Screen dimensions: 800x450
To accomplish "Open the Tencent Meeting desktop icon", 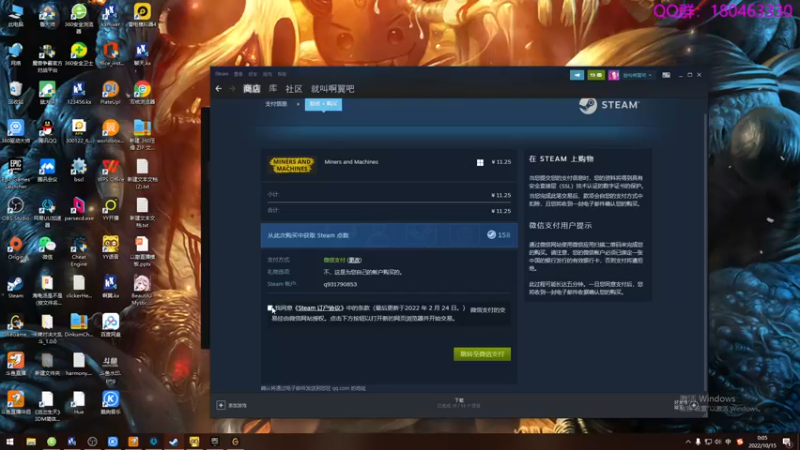I will (47, 170).
